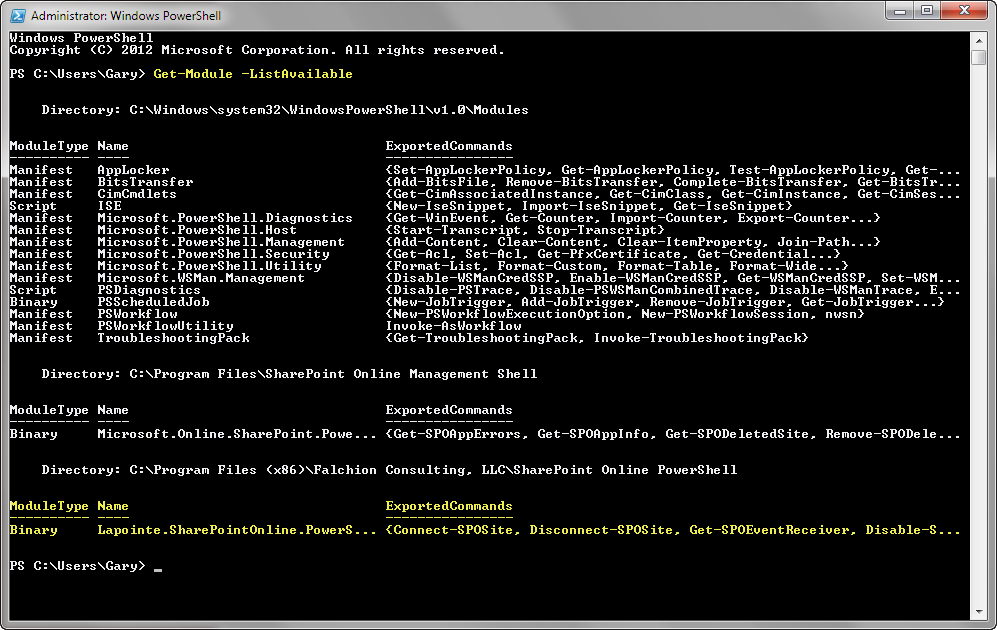
Task: Click the Microsoft.PowerShell.Diagnostics module name
Action: point(224,218)
